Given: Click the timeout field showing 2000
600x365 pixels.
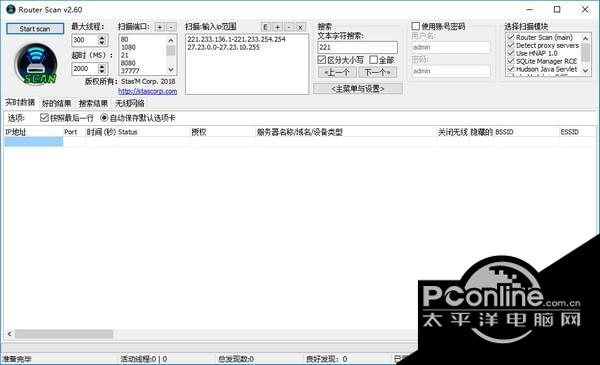Looking at the screenshot, I should click(x=85, y=68).
